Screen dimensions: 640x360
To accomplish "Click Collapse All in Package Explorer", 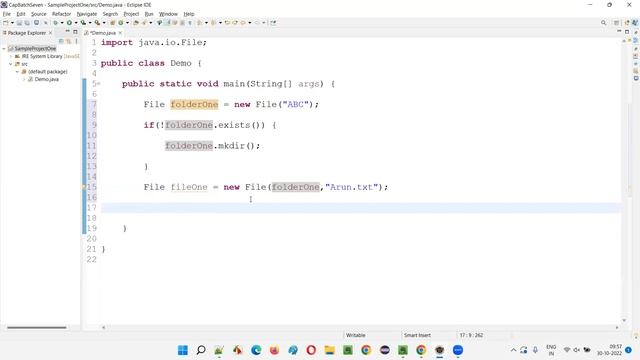I will (61, 41).
